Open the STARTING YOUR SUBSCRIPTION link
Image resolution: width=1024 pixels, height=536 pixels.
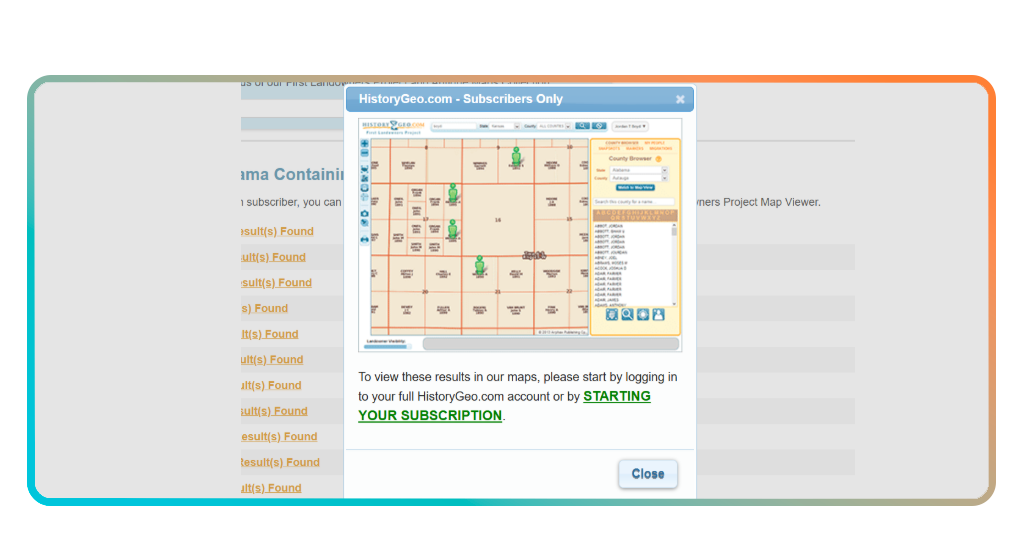[504, 405]
